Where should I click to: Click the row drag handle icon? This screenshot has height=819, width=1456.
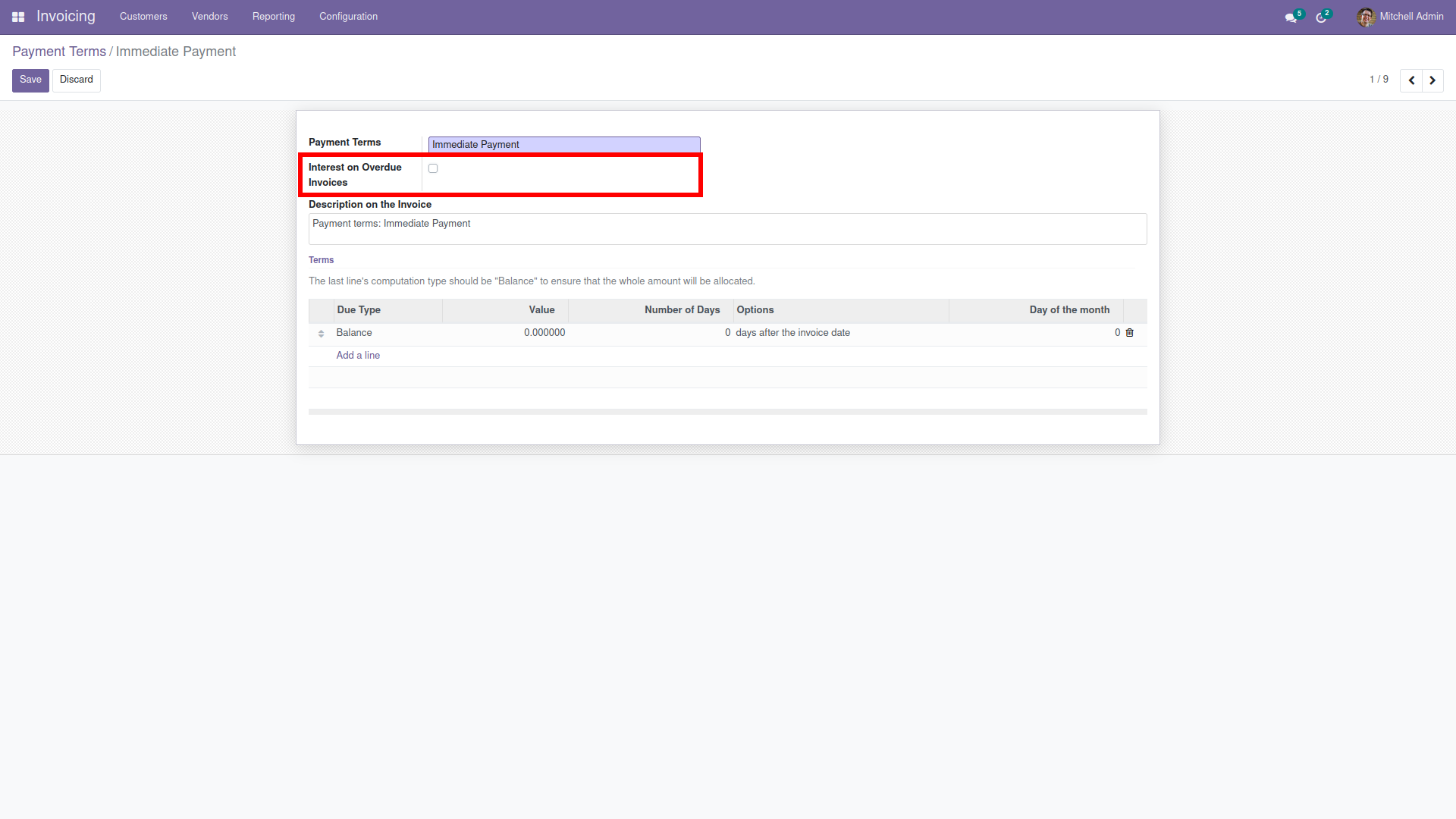tap(321, 334)
